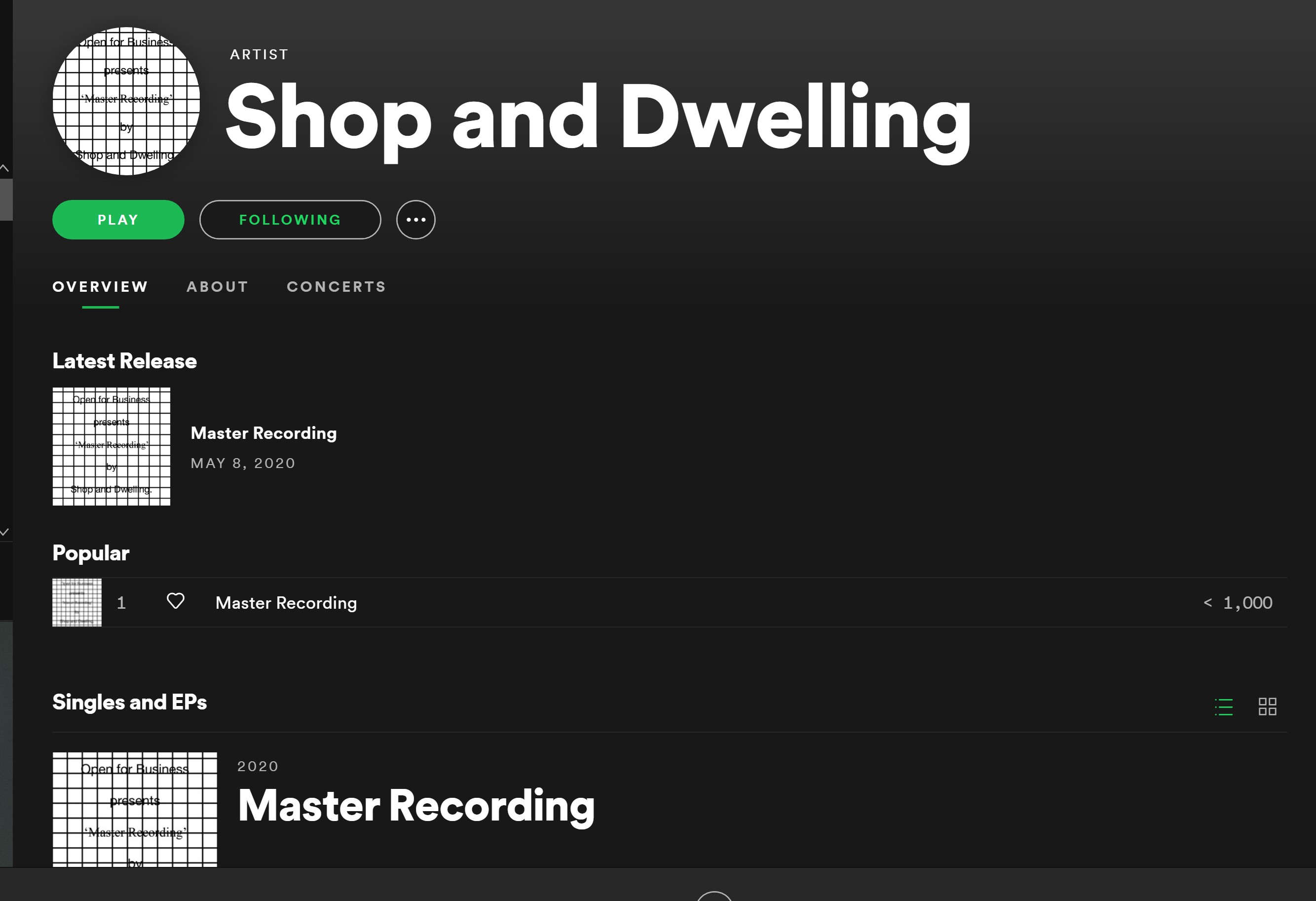The height and width of the screenshot is (901, 1316).
Task: Open the Singles and EPs album artwork
Action: (x=135, y=809)
